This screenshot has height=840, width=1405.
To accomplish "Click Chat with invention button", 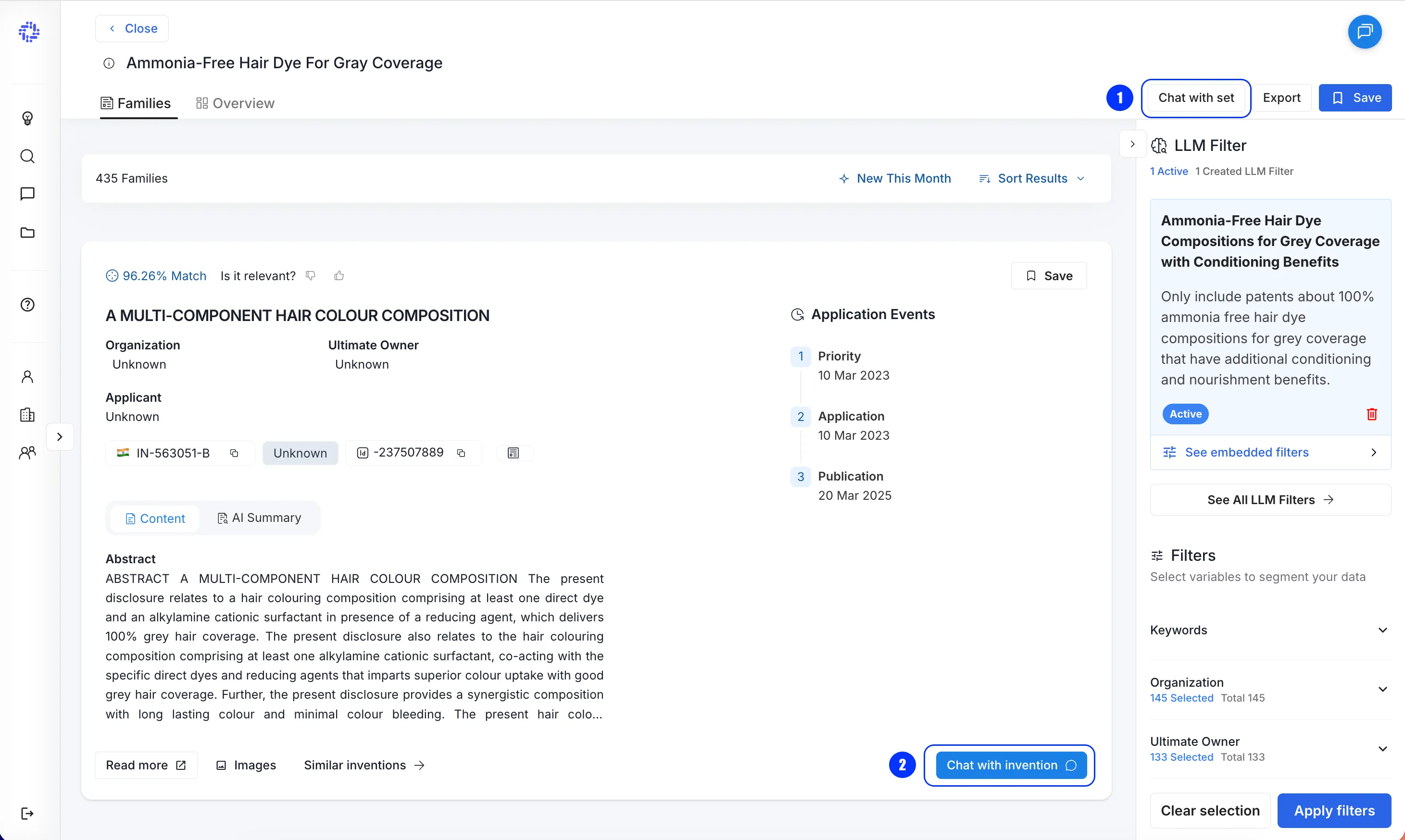I will 1011,766.
